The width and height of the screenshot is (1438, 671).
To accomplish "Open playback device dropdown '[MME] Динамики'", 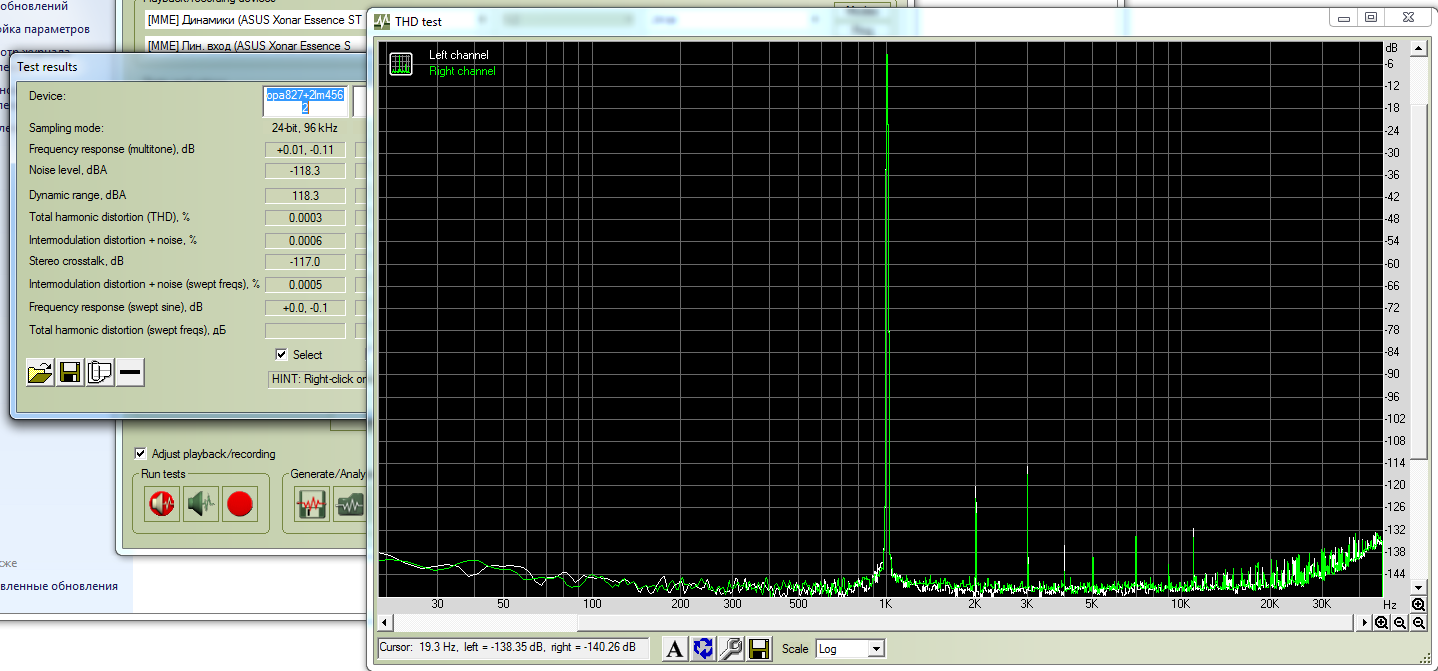I will point(254,20).
